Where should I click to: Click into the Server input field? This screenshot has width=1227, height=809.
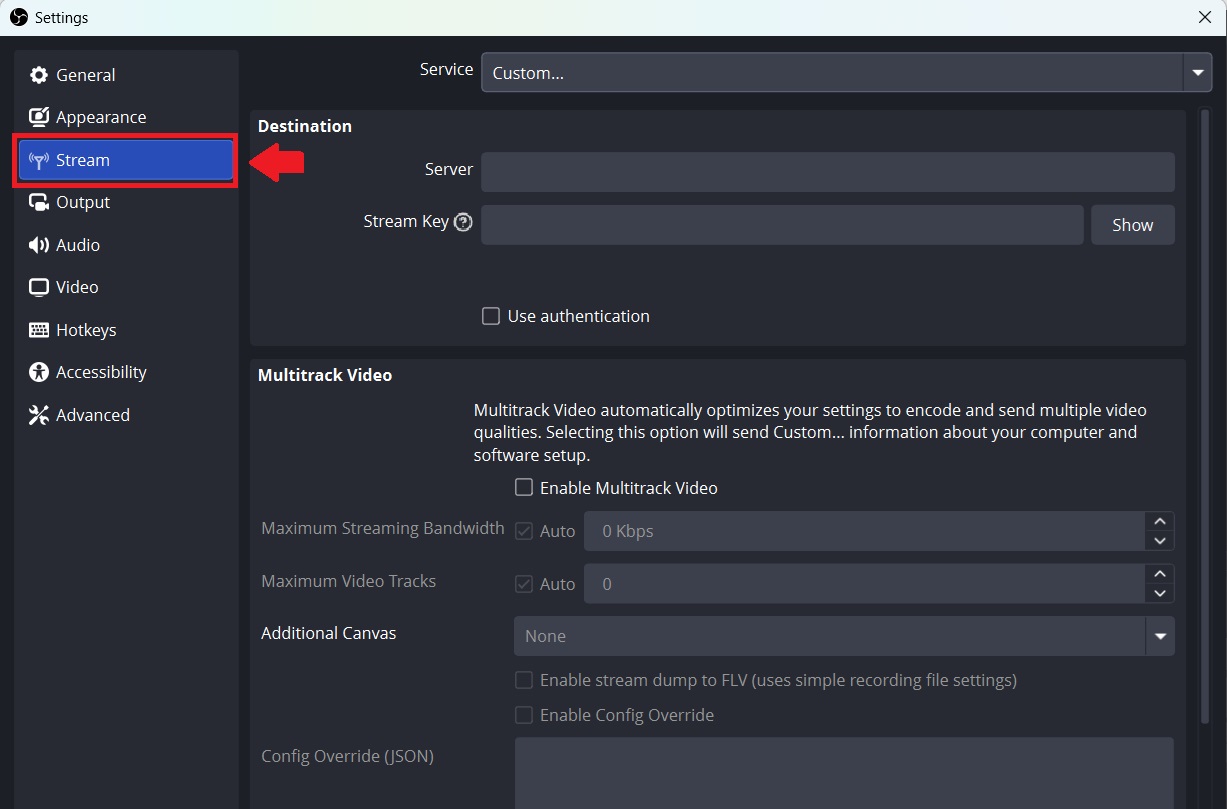pos(828,172)
